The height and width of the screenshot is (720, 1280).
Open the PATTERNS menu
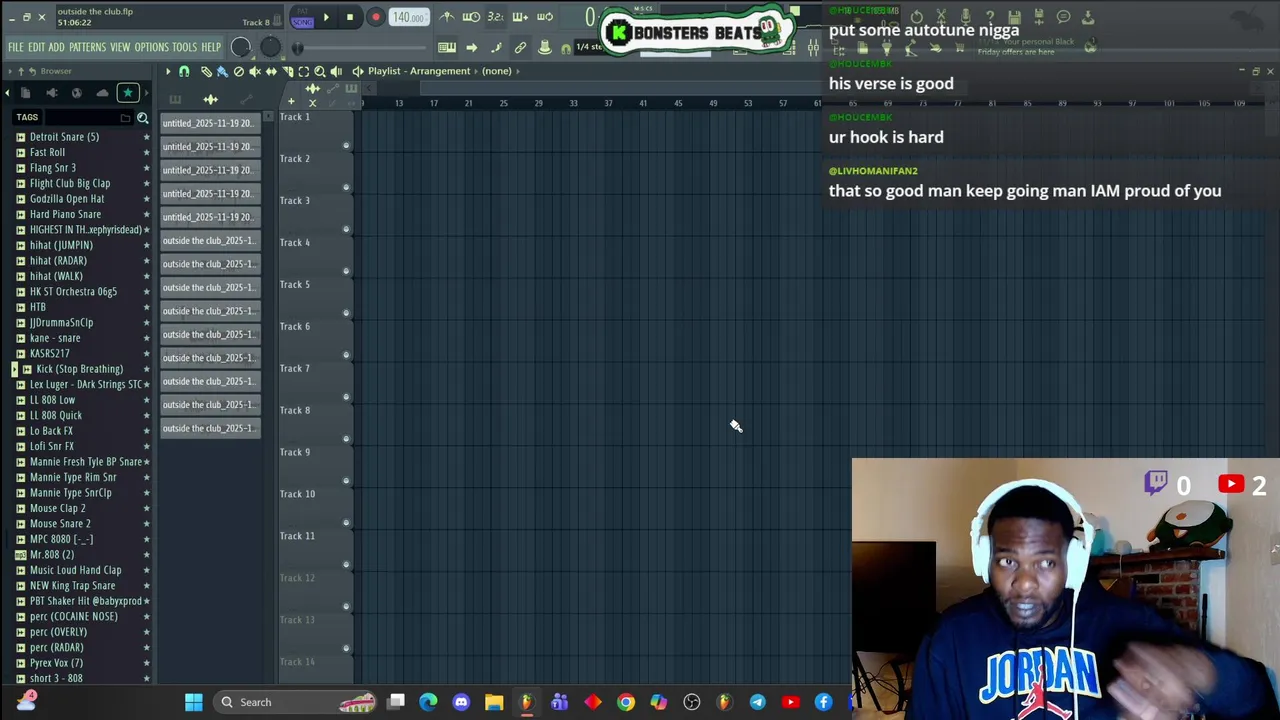[x=87, y=47]
